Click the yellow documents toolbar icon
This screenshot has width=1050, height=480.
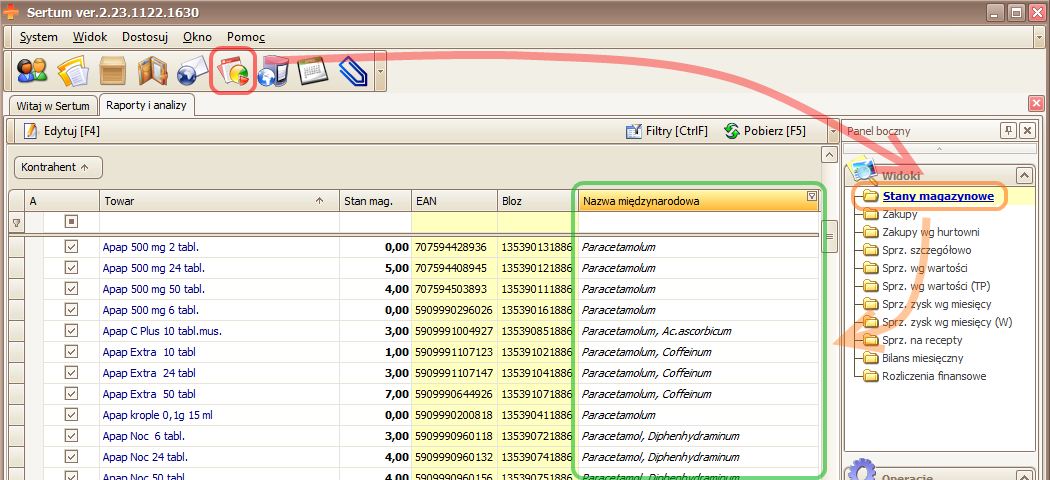(x=72, y=73)
